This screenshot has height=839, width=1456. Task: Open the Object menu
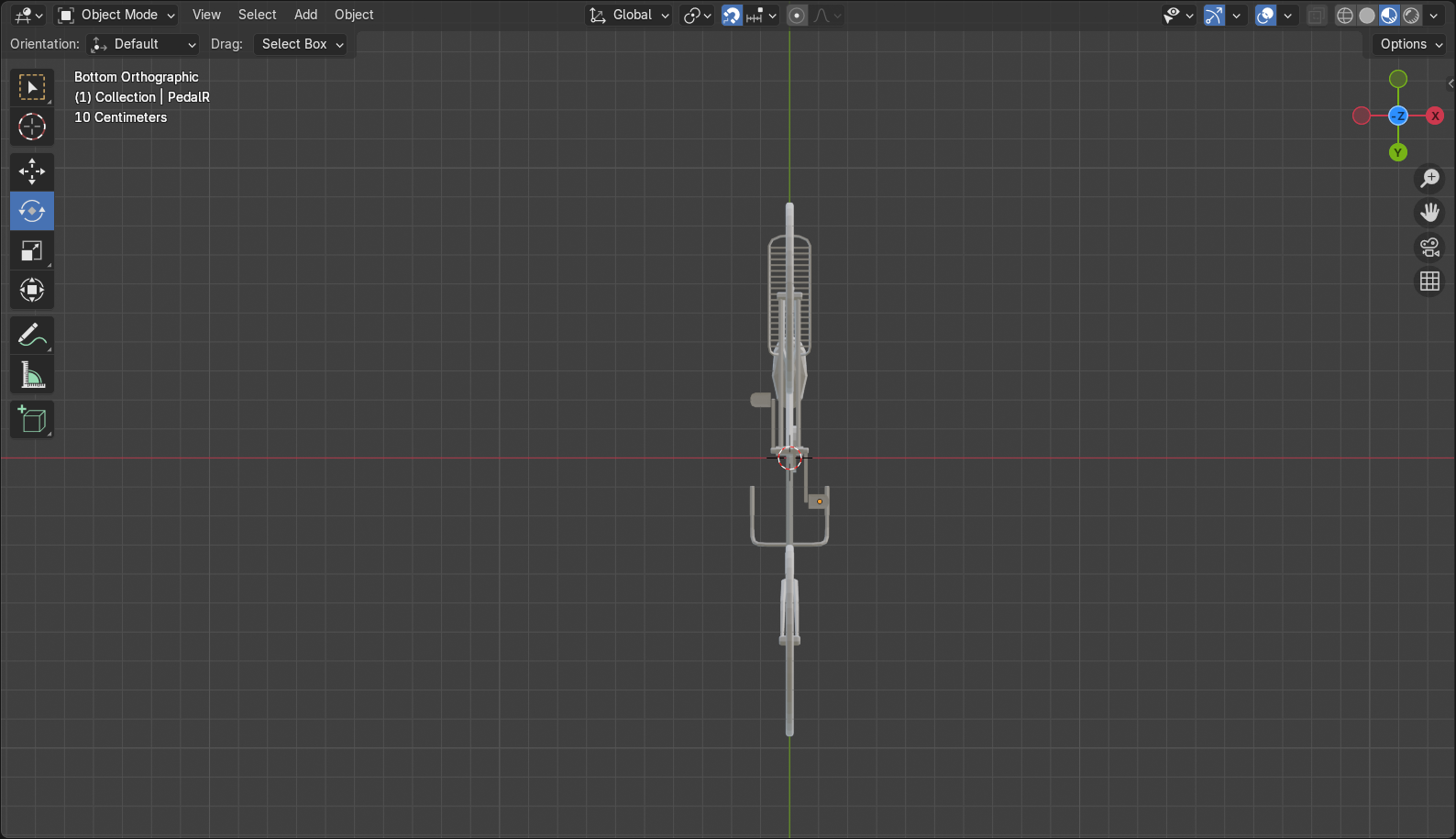click(x=354, y=15)
